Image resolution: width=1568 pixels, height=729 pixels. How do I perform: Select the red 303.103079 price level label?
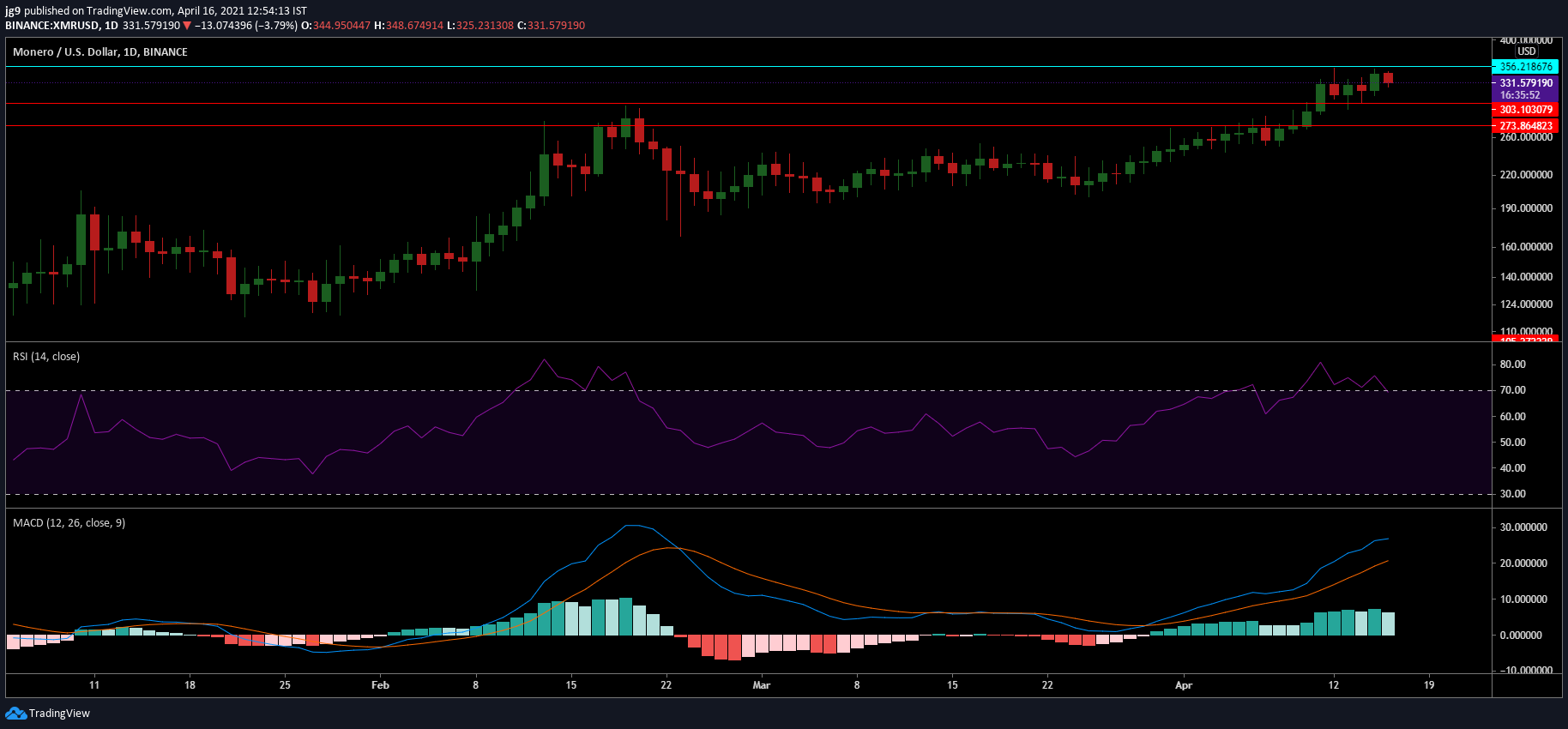click(1525, 110)
